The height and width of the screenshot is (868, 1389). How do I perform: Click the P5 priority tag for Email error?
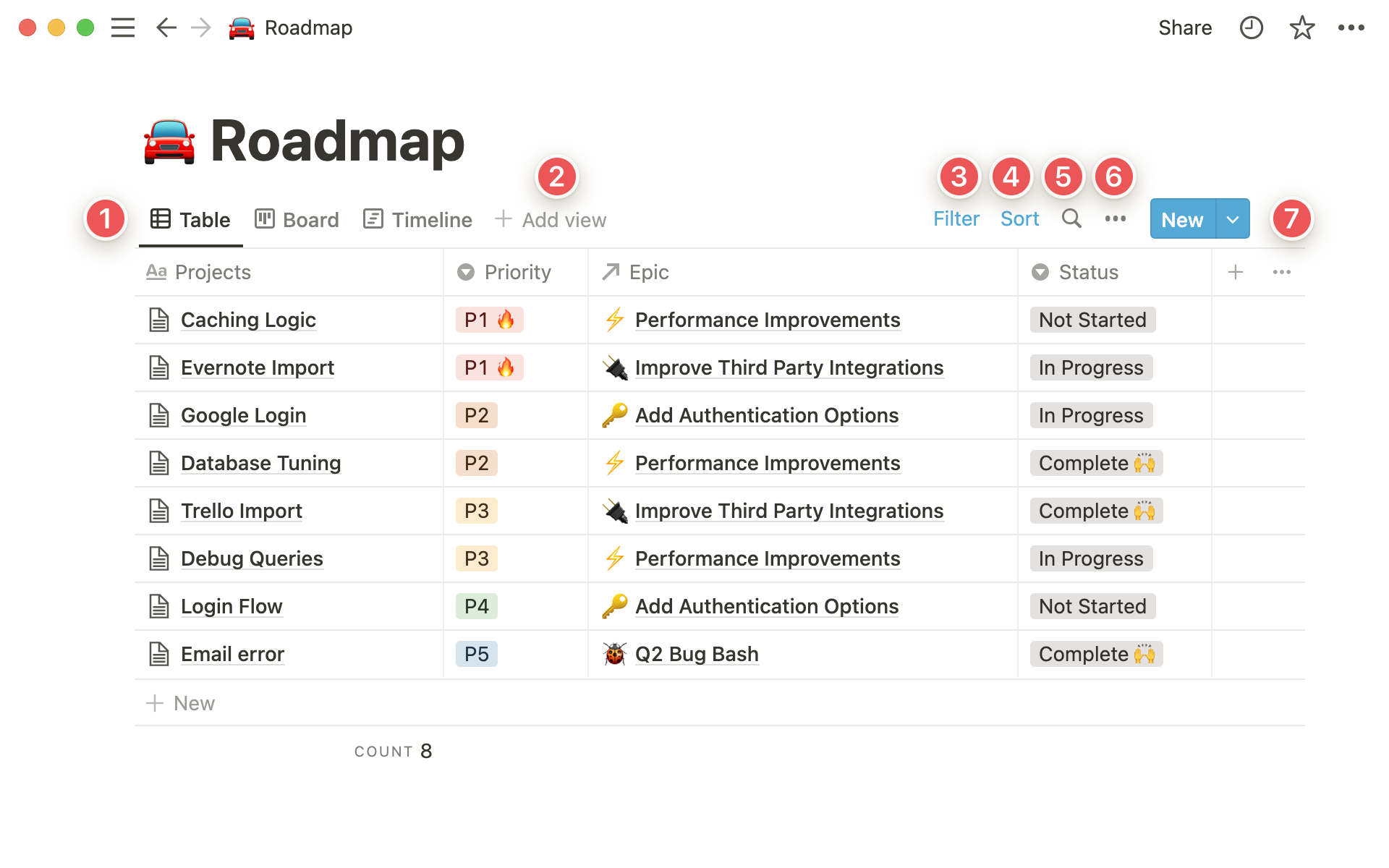tap(476, 654)
